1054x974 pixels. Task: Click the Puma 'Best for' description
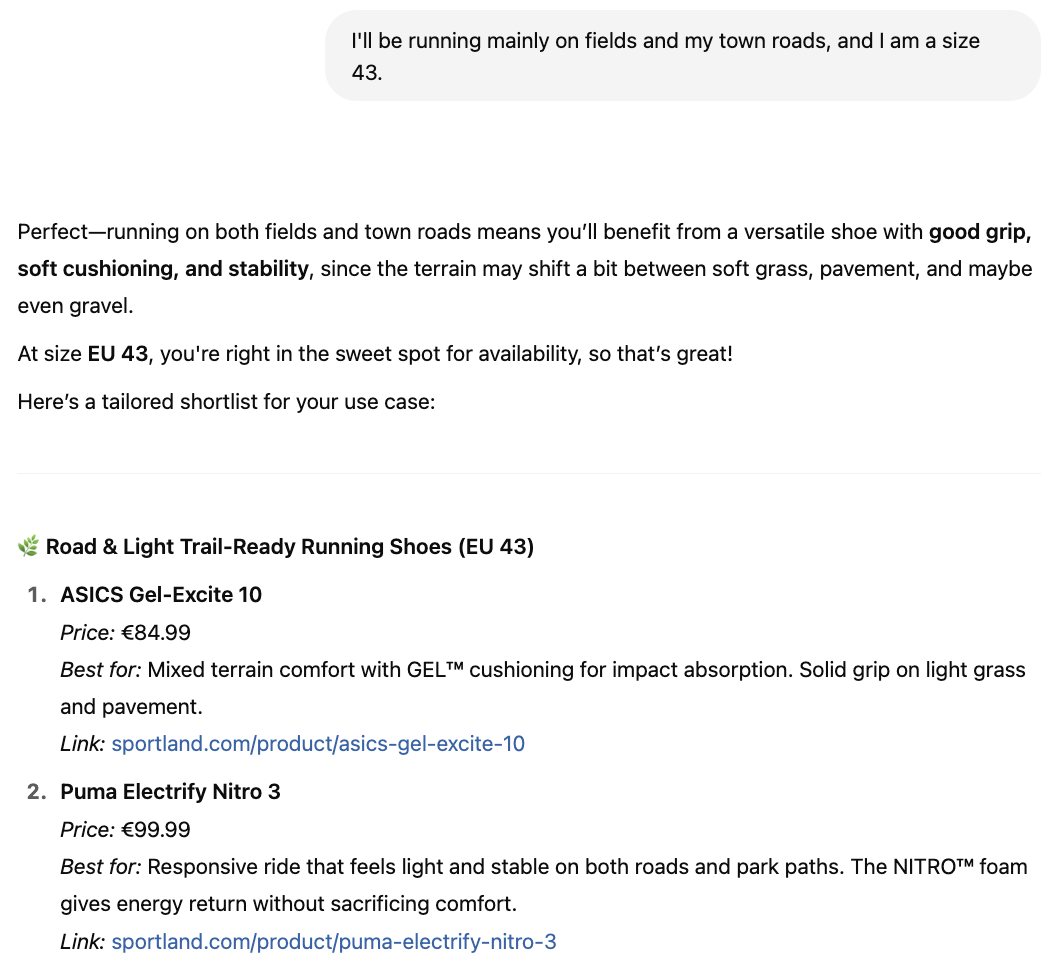coord(544,885)
